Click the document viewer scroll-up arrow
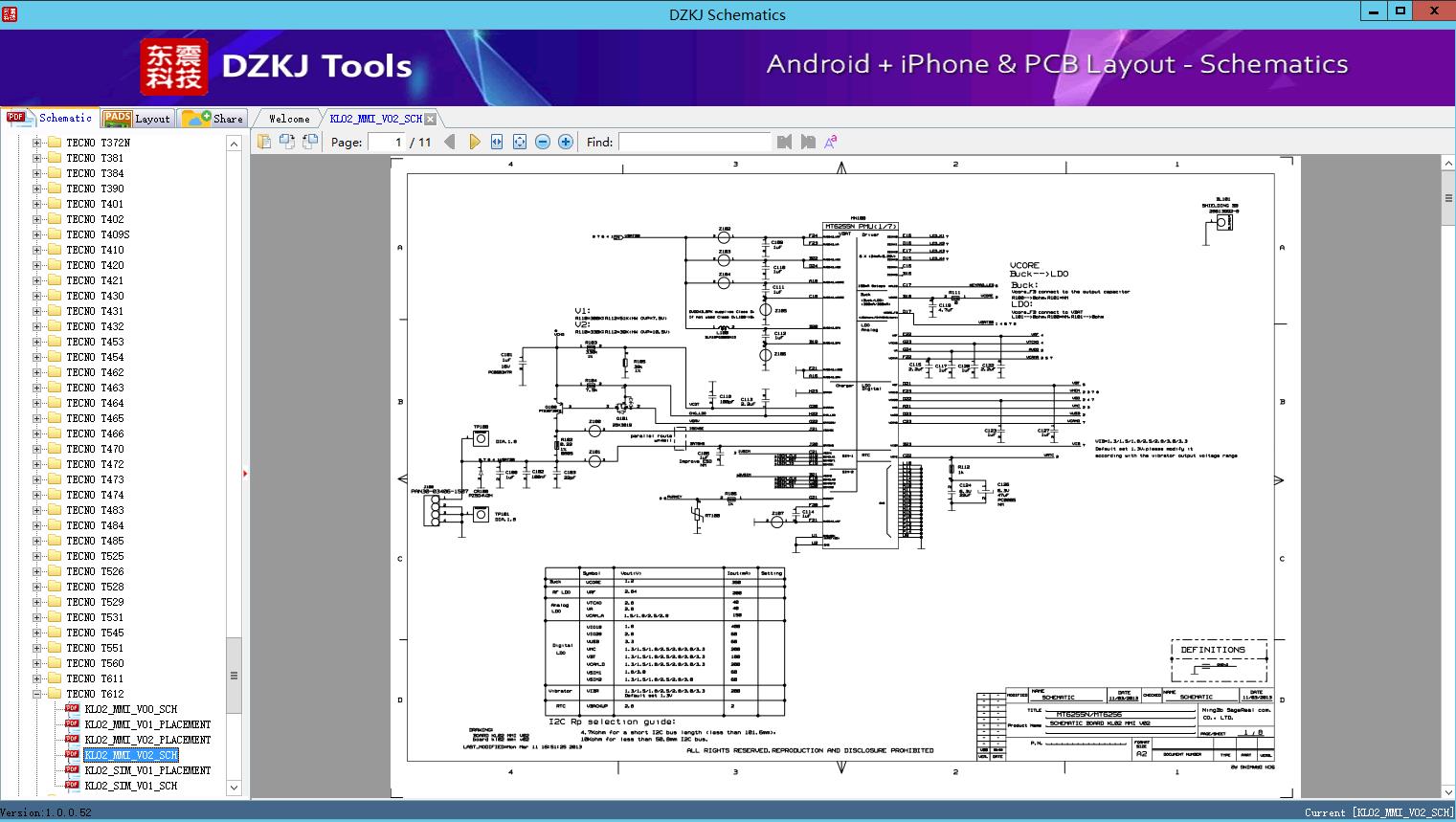This screenshot has height=822, width=1456. pos(1448,164)
